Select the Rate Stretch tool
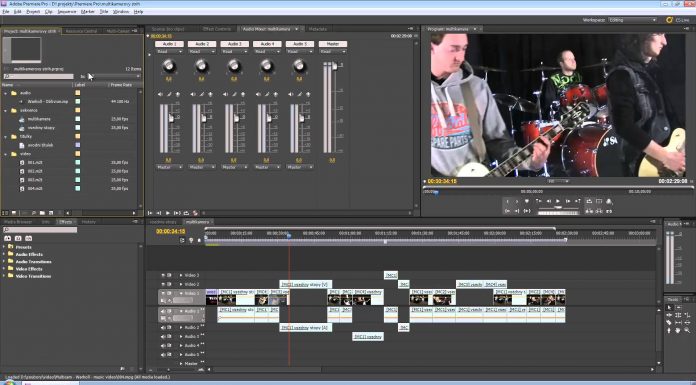The image size is (696, 385). (688, 315)
